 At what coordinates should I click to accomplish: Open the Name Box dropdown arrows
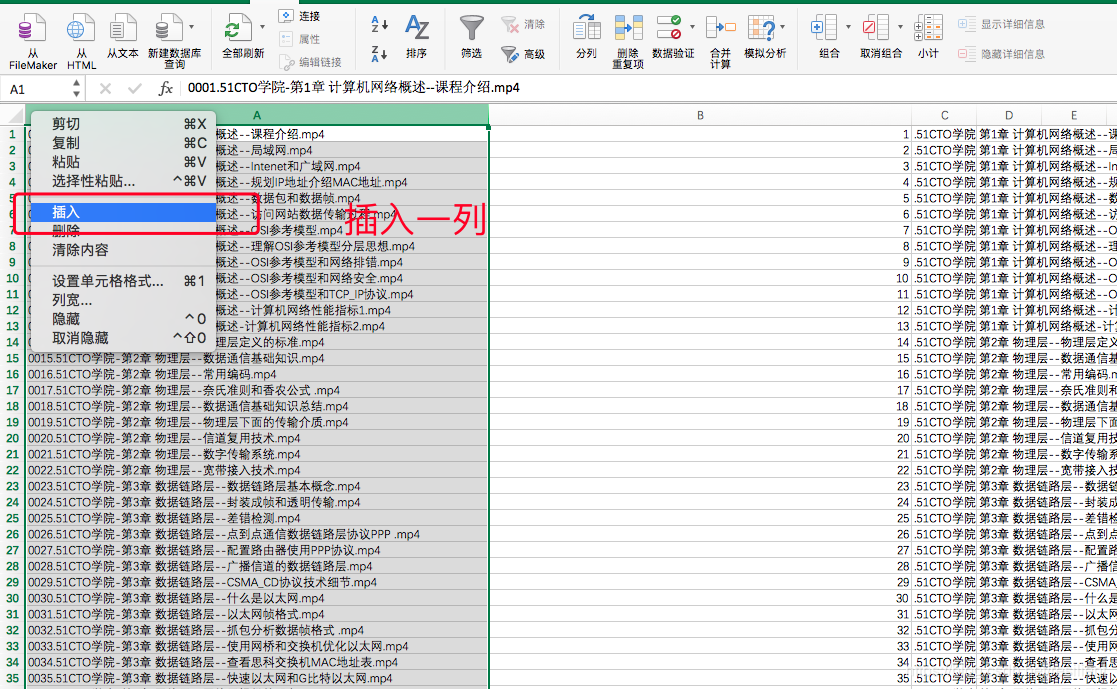[x=76, y=88]
